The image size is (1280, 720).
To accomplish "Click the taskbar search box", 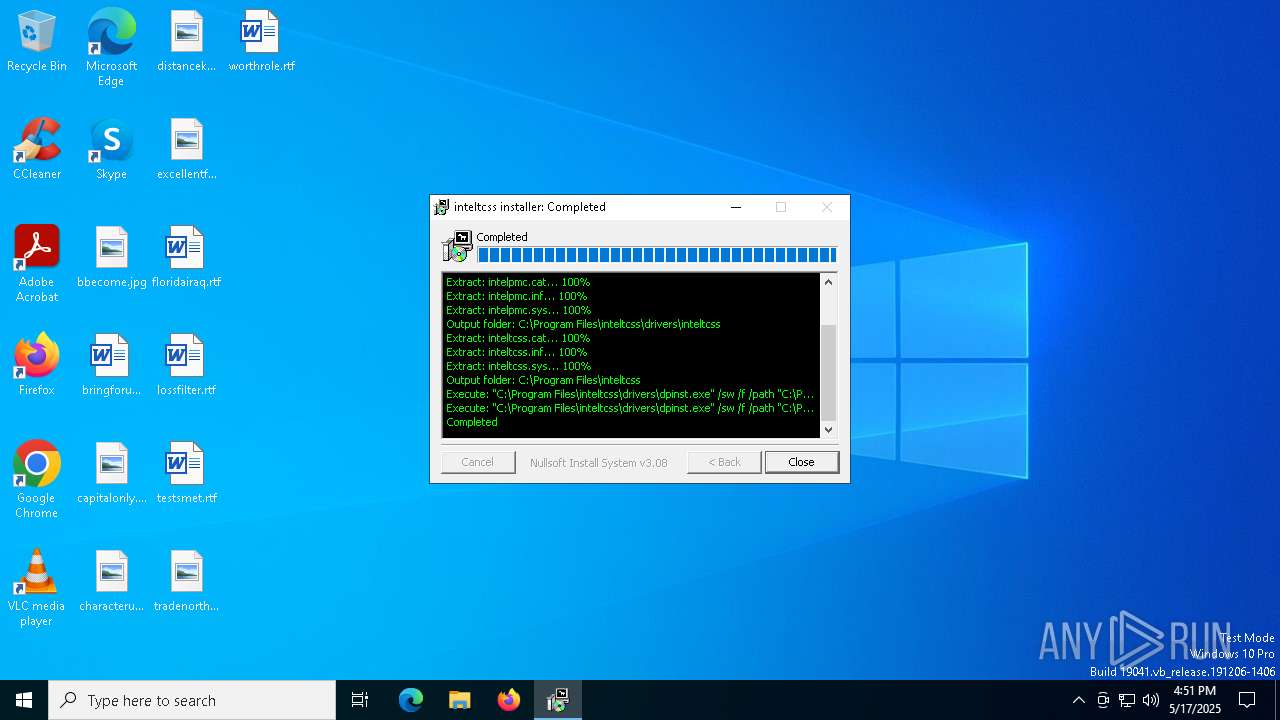I will [192, 700].
